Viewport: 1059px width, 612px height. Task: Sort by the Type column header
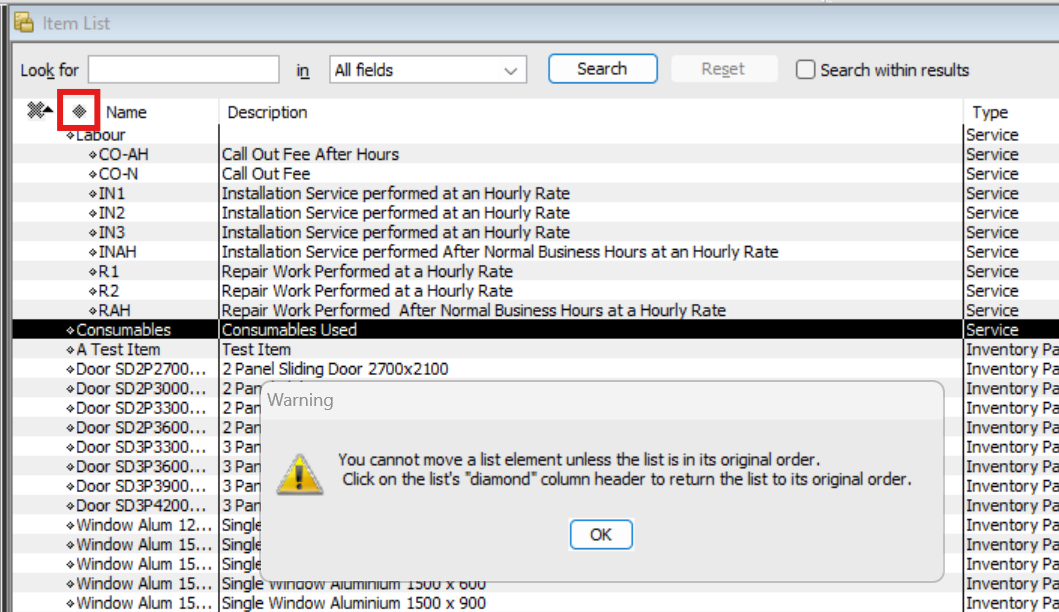click(x=990, y=112)
